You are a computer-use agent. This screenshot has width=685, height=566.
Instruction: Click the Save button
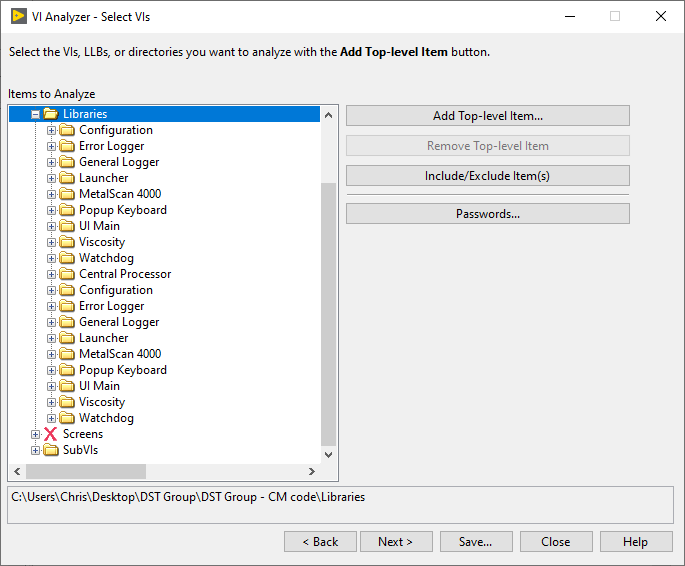475,542
